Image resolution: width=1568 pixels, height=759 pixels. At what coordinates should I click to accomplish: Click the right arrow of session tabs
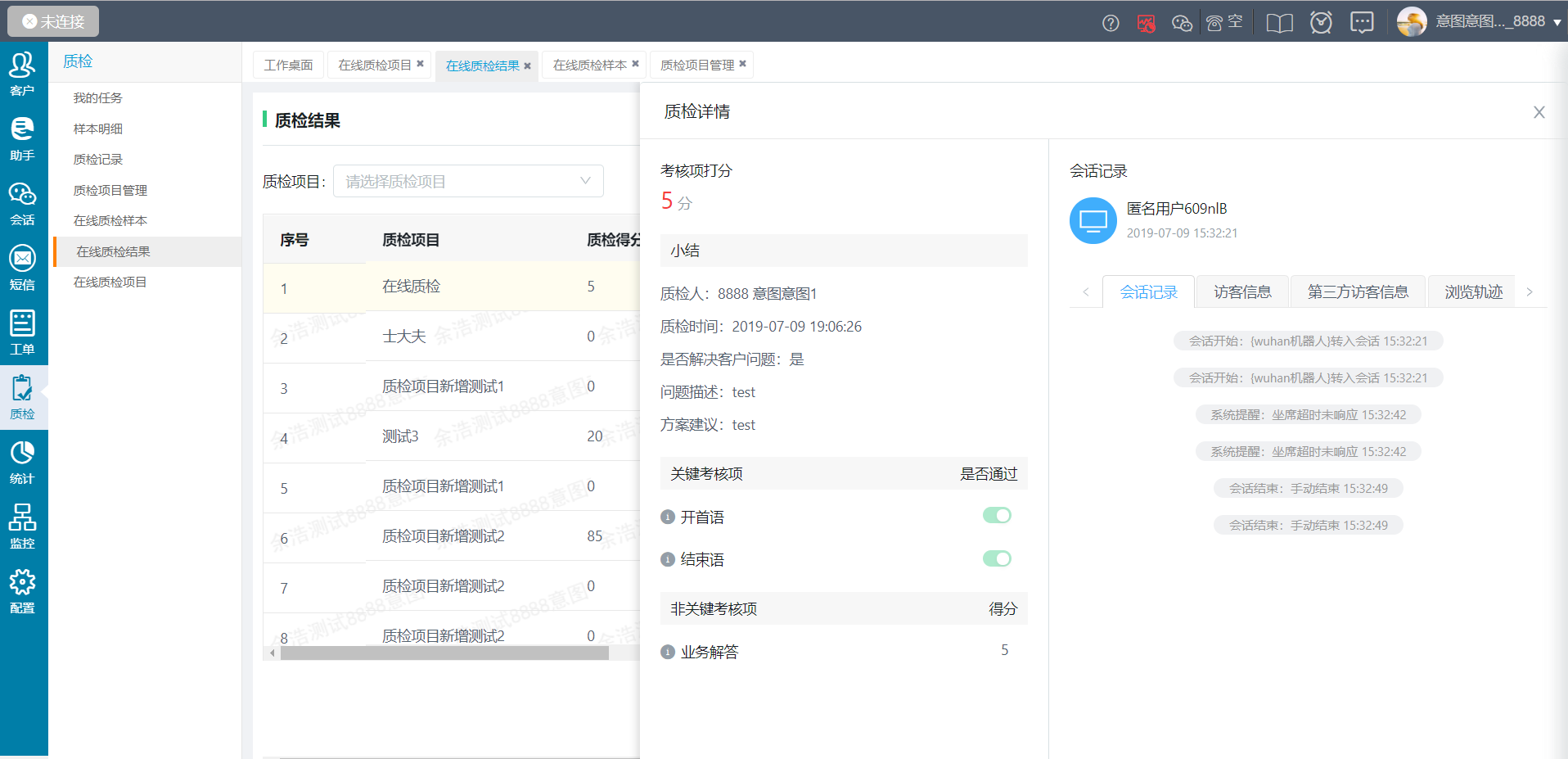click(1530, 291)
